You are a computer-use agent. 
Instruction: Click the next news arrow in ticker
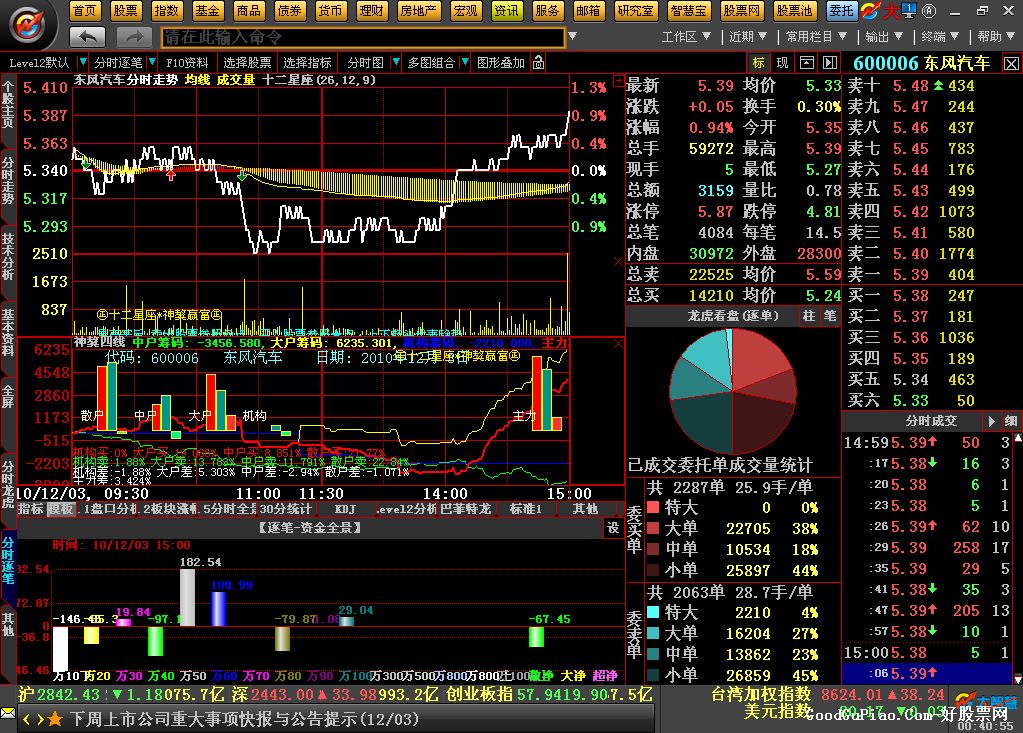click(x=40, y=719)
